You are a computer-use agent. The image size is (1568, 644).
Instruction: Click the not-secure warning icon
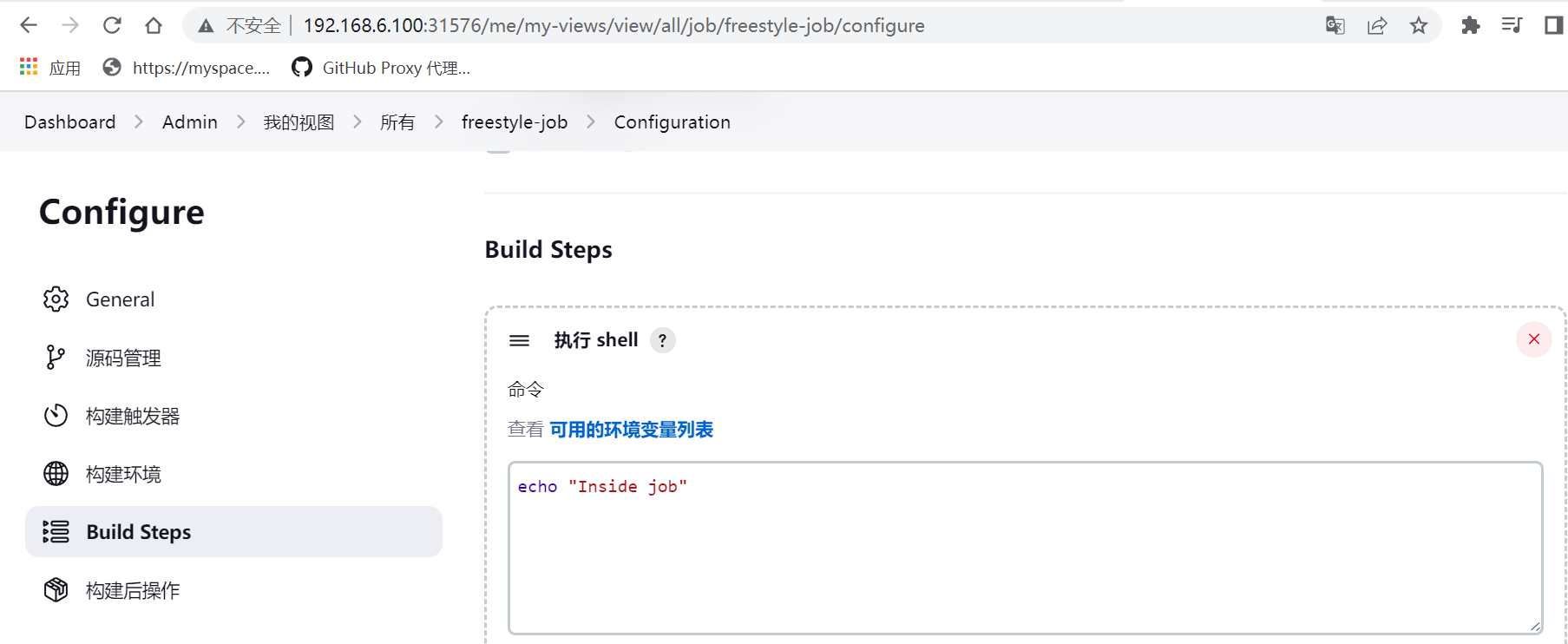206,26
